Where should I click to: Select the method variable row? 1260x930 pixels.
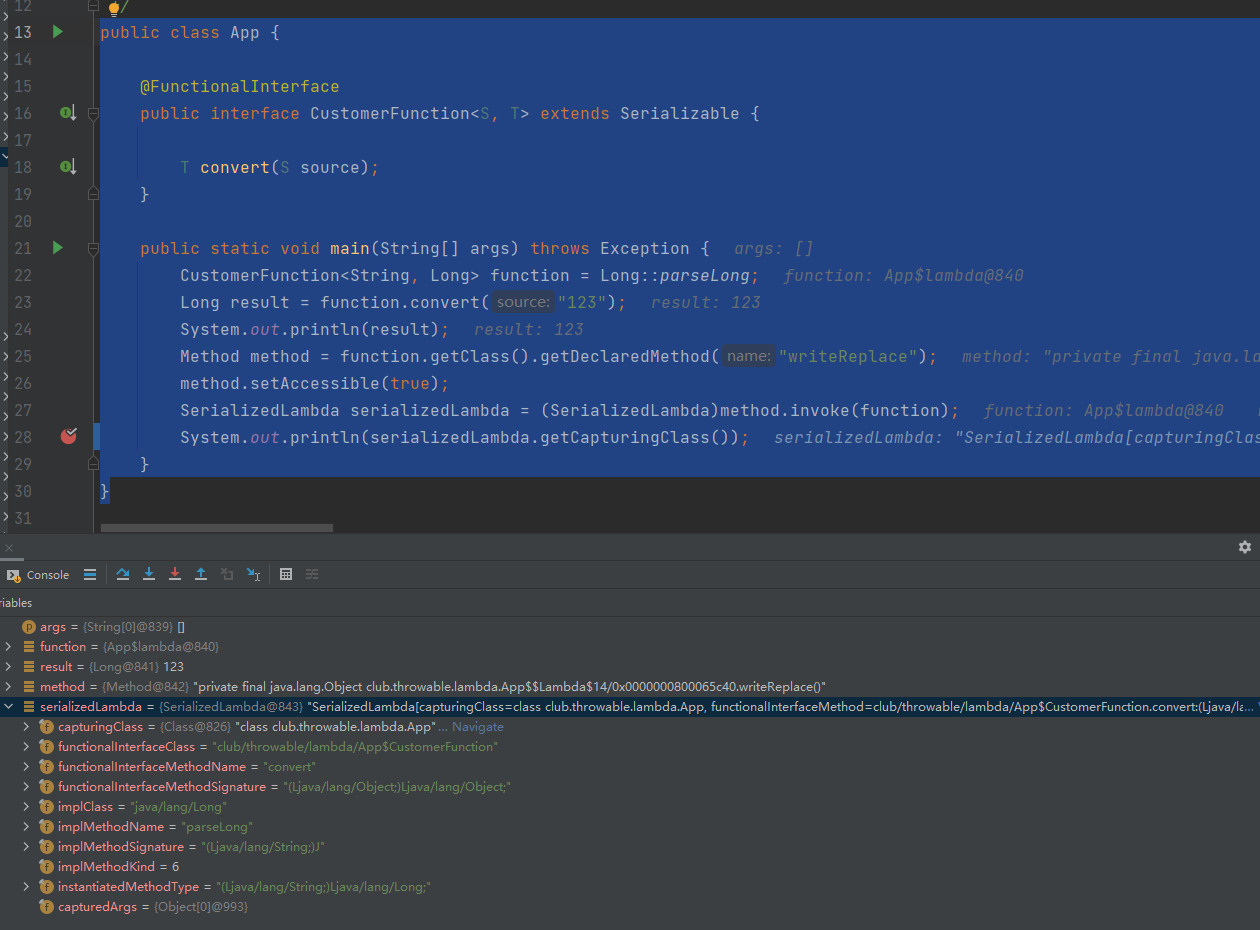point(64,686)
